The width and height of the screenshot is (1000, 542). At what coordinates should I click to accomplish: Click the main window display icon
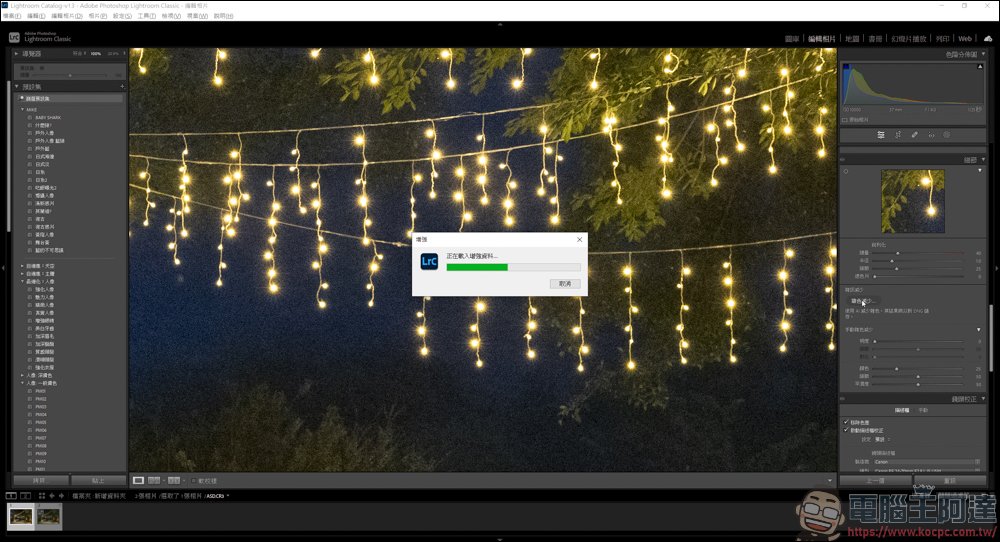point(11,495)
